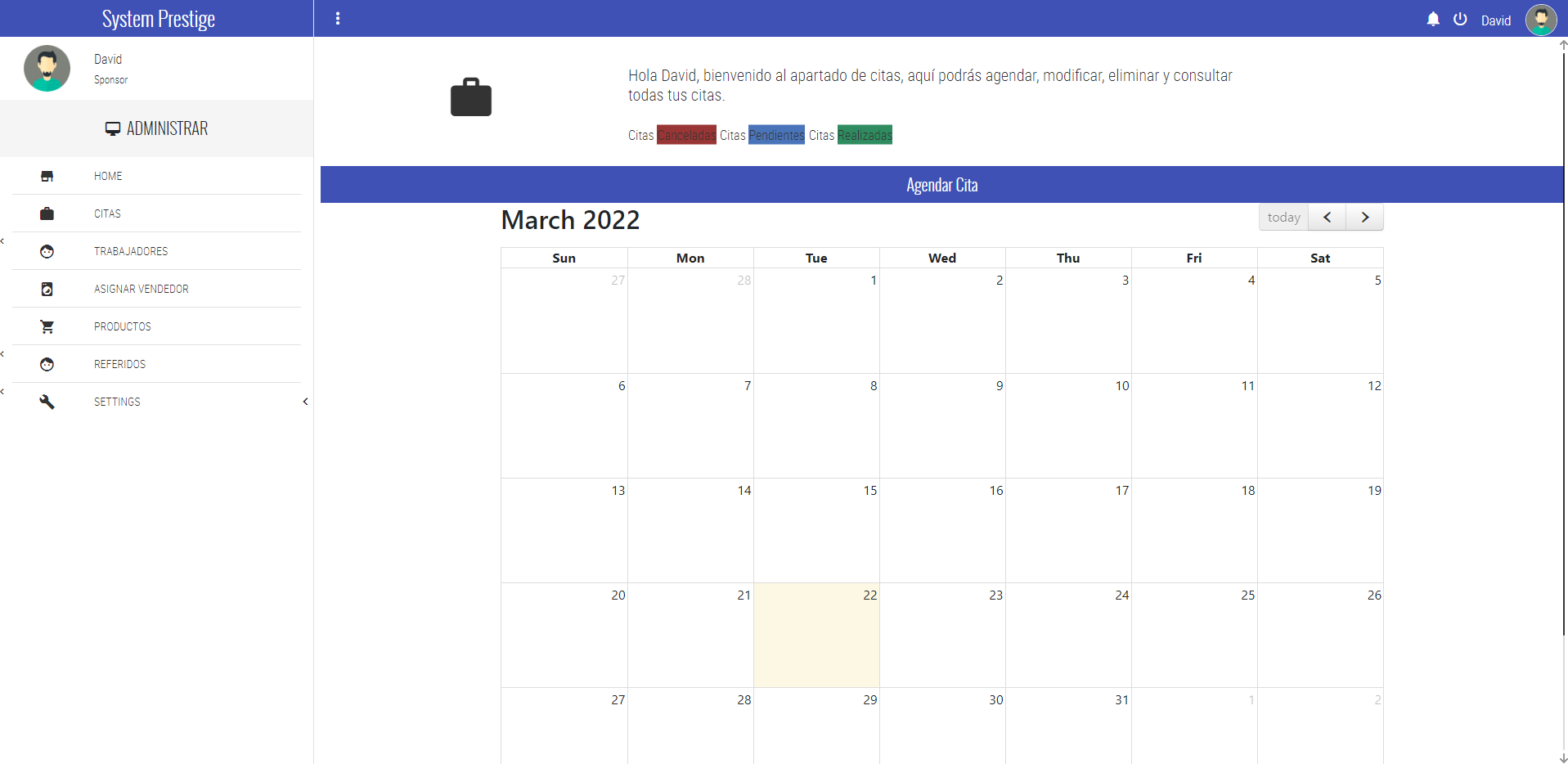
Task: Click the notifications bell icon
Action: [1433, 19]
